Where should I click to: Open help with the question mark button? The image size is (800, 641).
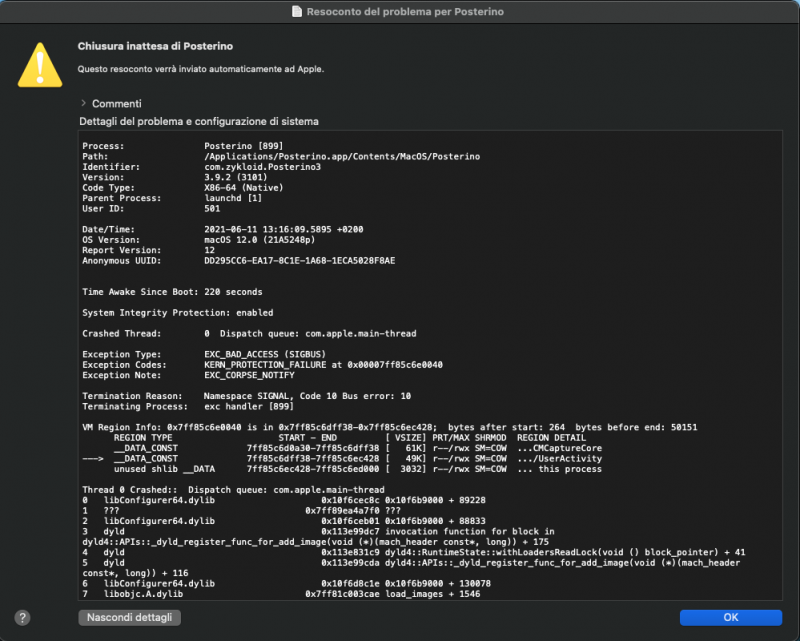coord(22,618)
